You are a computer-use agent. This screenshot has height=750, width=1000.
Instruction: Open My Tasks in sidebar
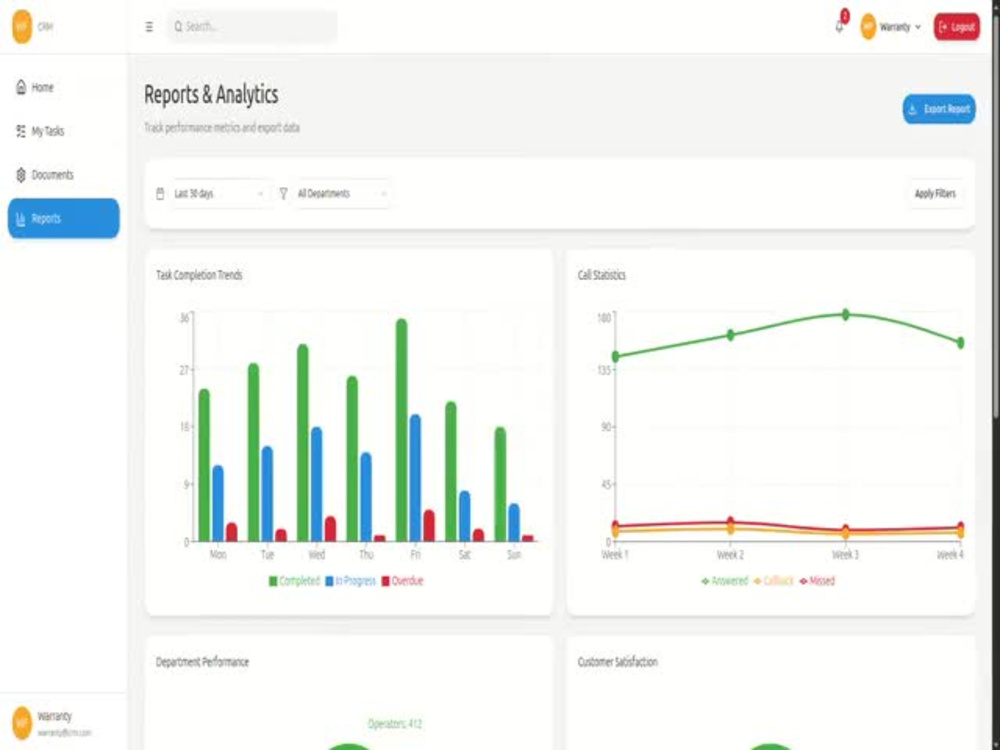63,131
